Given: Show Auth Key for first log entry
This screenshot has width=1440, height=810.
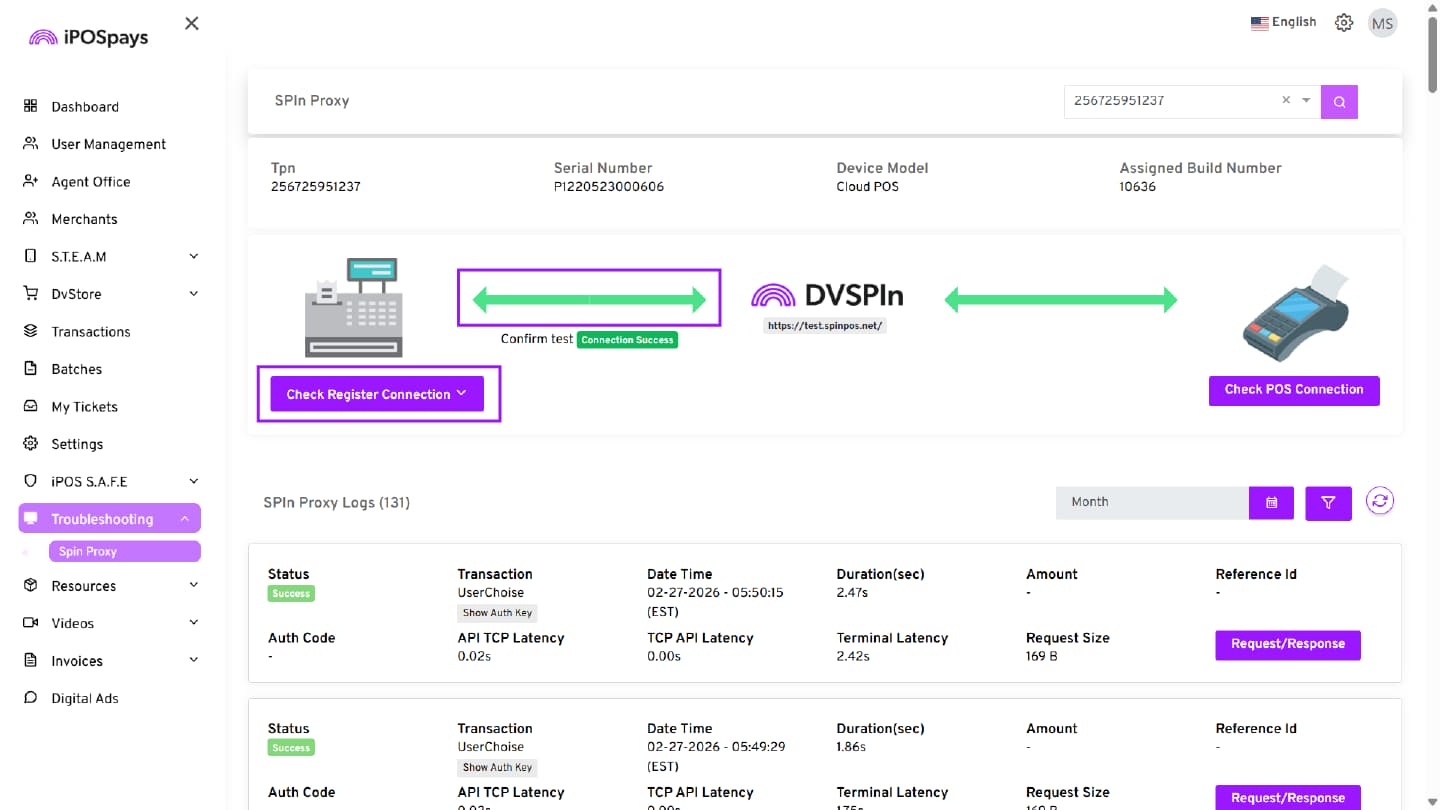Looking at the screenshot, I should [x=497, y=613].
